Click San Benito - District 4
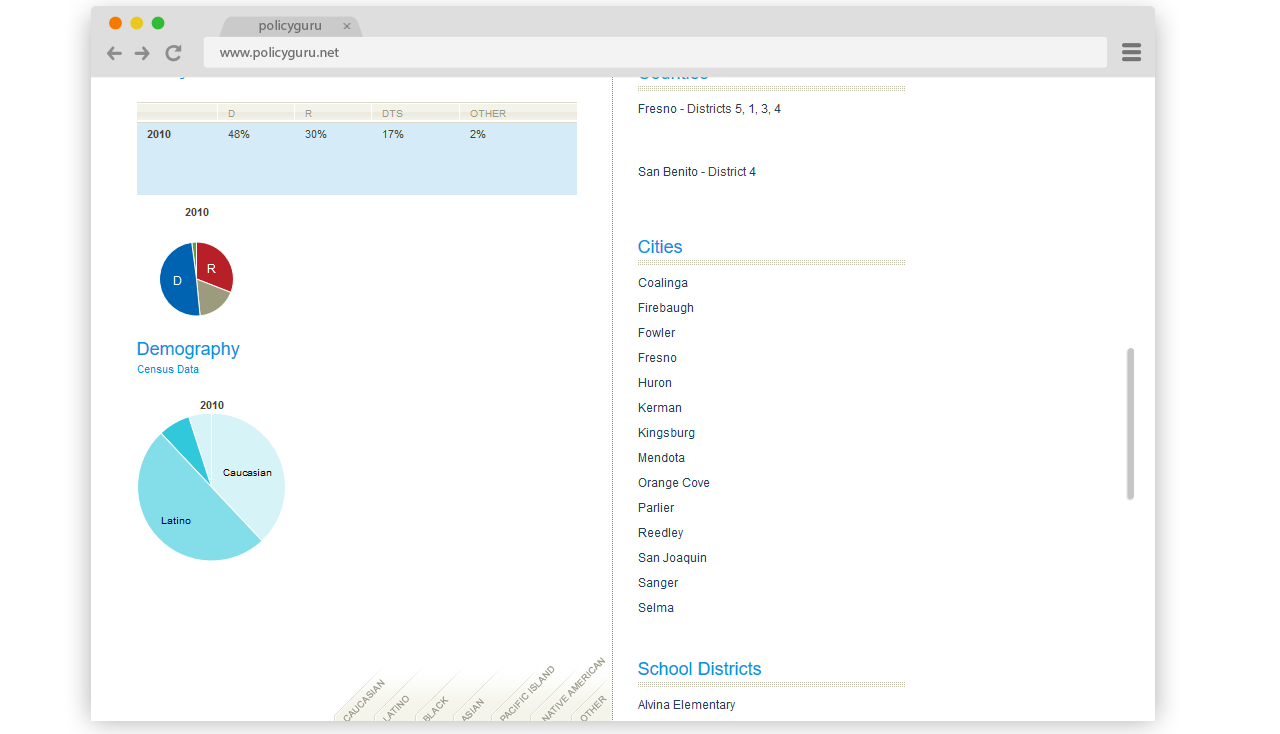This screenshot has width=1280, height=734. (x=697, y=172)
